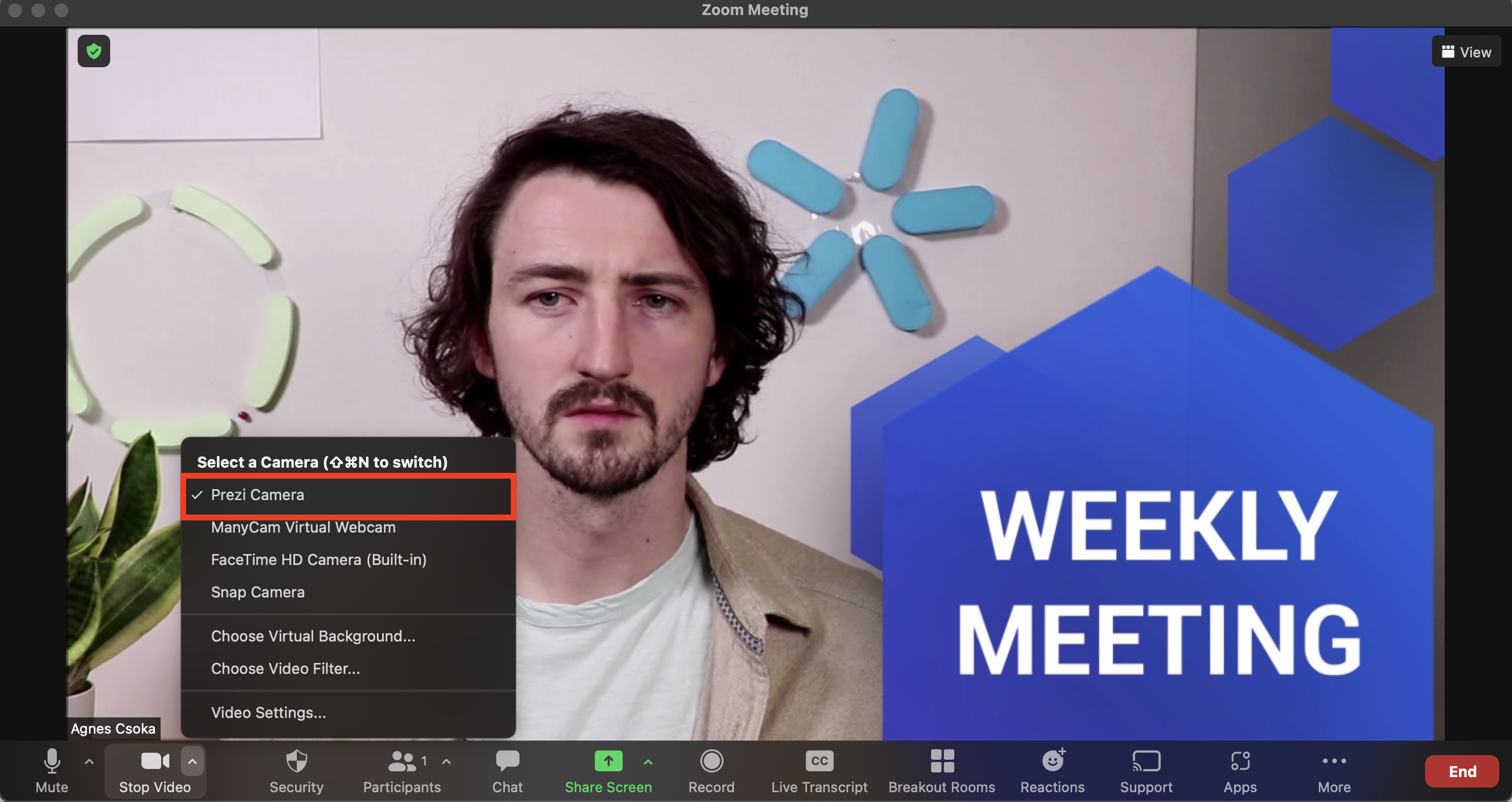
Task: Open the Chat panel
Action: tap(507, 770)
